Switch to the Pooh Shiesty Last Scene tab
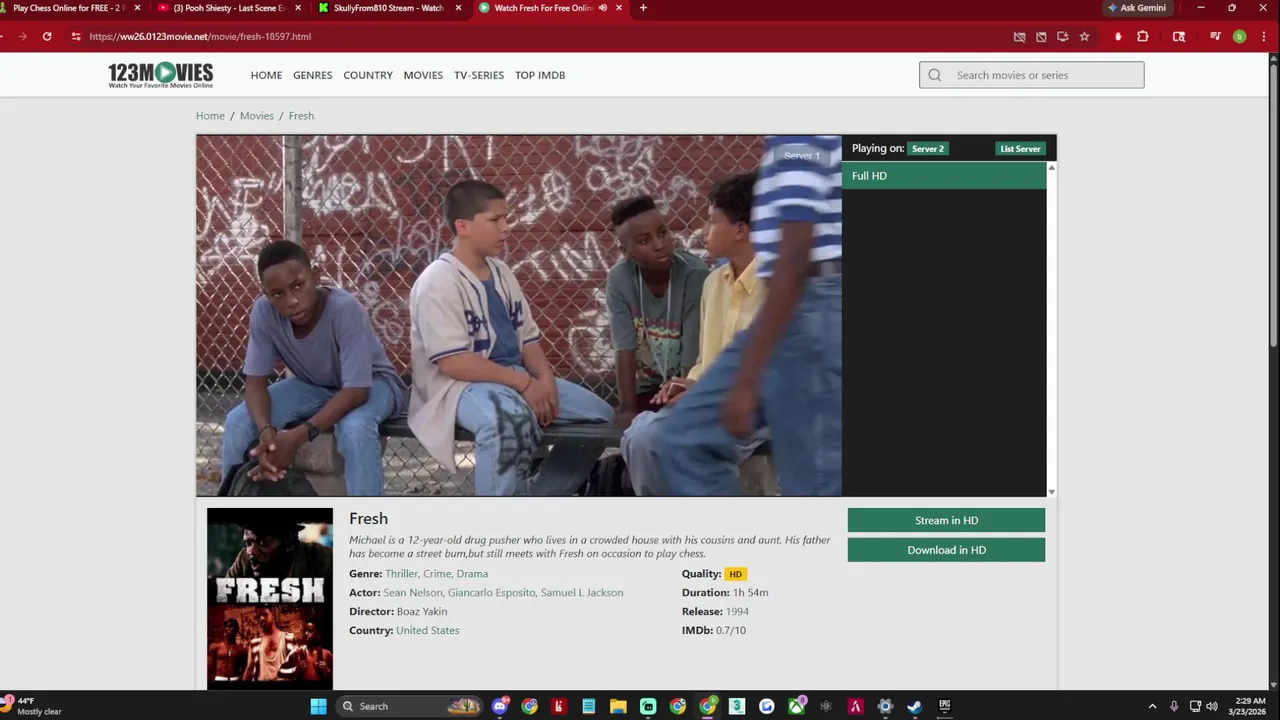This screenshot has height=720, width=1280. point(229,8)
